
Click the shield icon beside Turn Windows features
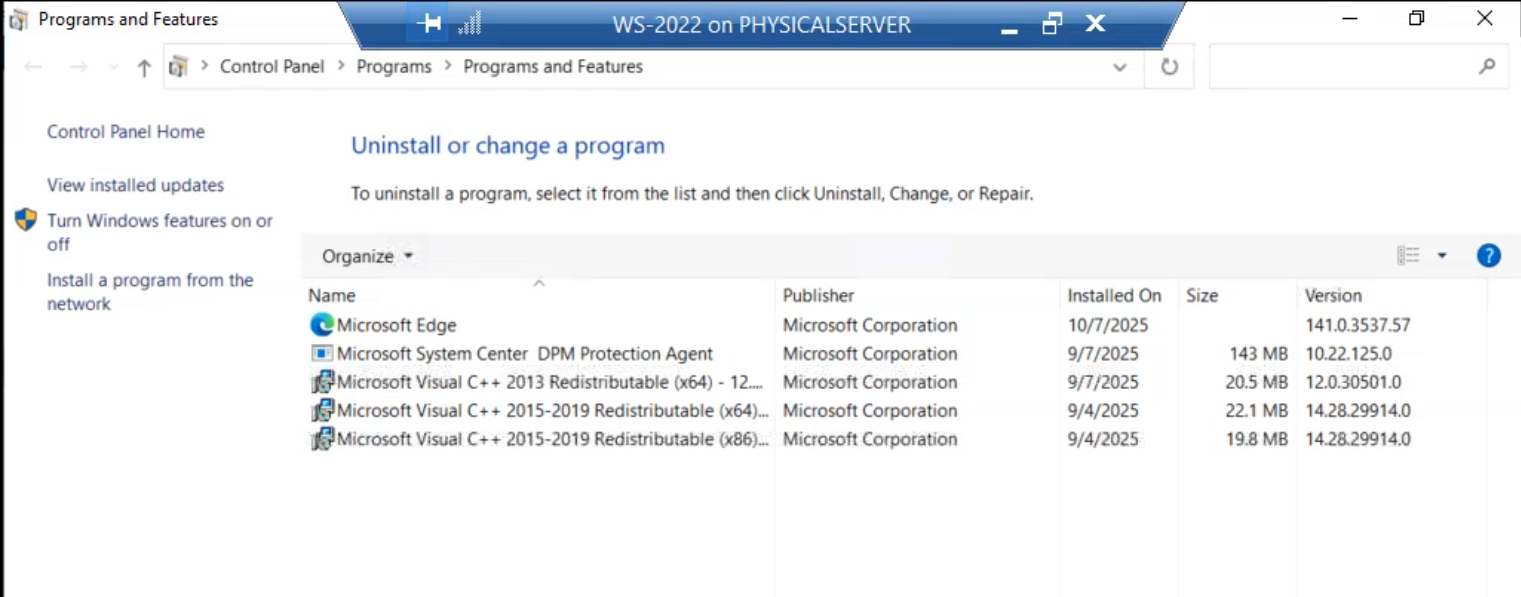[26, 221]
